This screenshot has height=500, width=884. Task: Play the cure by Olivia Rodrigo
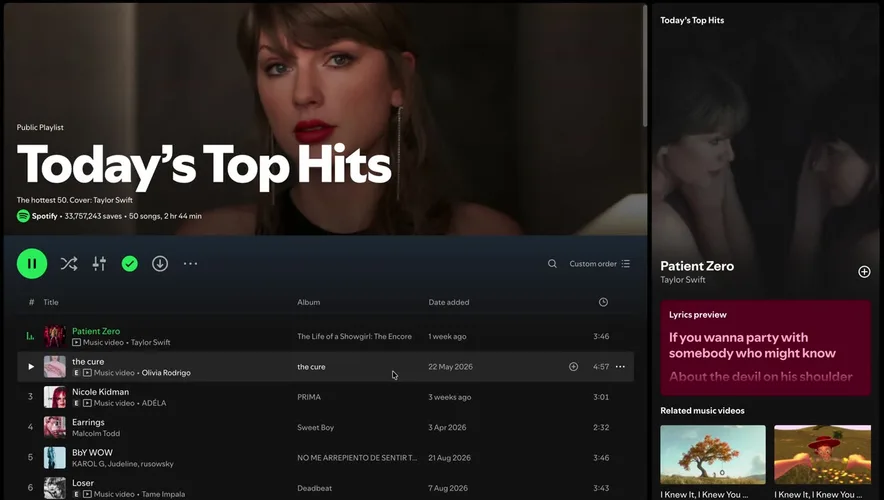point(31,366)
